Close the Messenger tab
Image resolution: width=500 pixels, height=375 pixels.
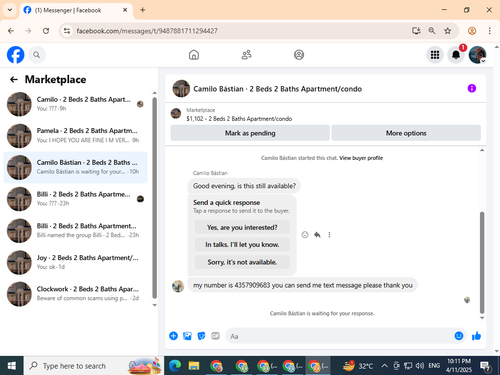point(125,10)
